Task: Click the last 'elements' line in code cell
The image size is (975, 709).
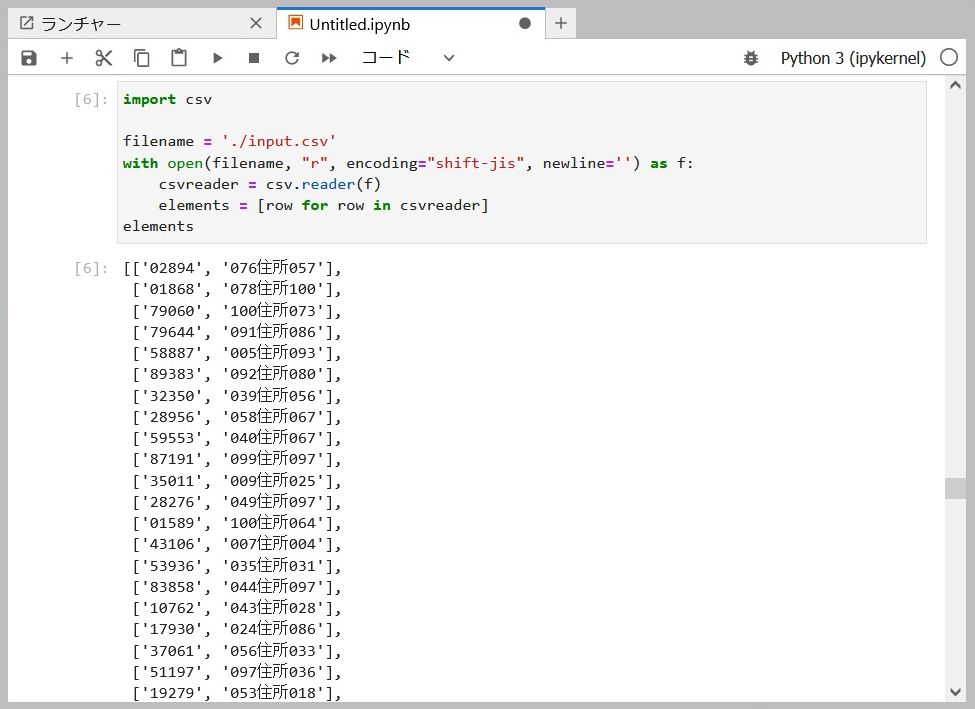Action: [x=158, y=226]
